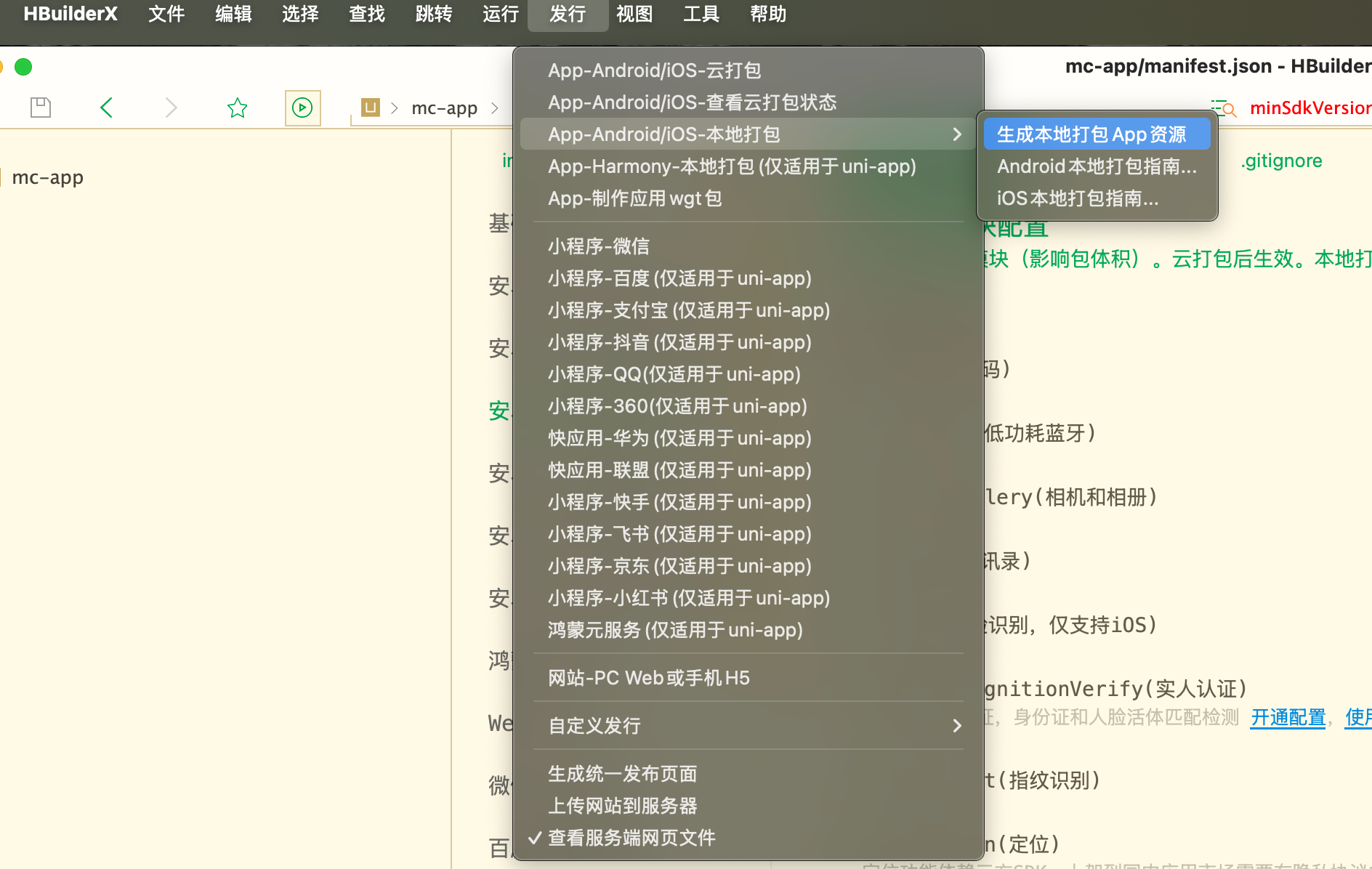Select 小程序-QQ publish option
The width and height of the screenshot is (1372, 869).
748,374
